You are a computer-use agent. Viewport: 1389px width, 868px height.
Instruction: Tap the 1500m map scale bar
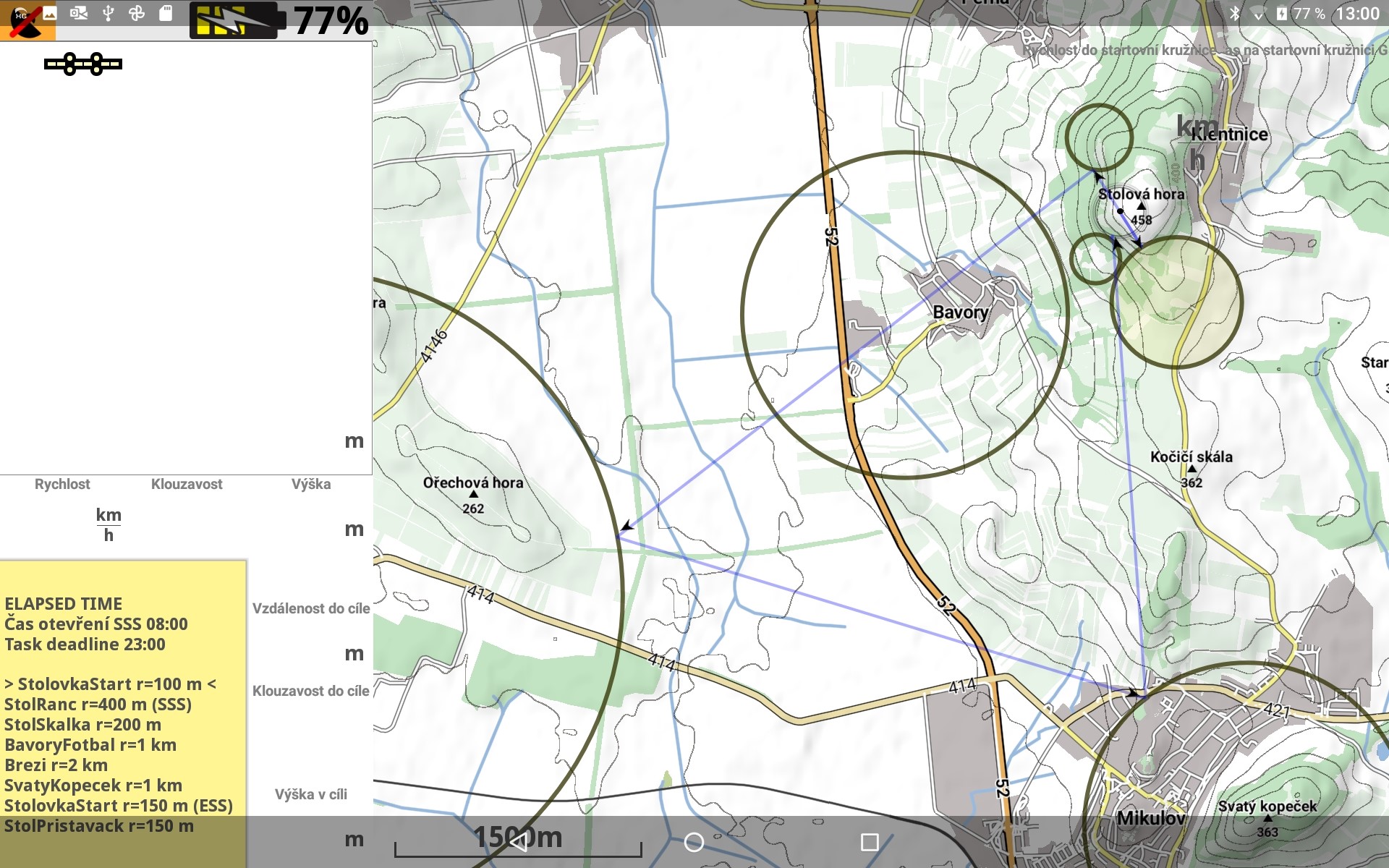pyautogui.click(x=518, y=842)
